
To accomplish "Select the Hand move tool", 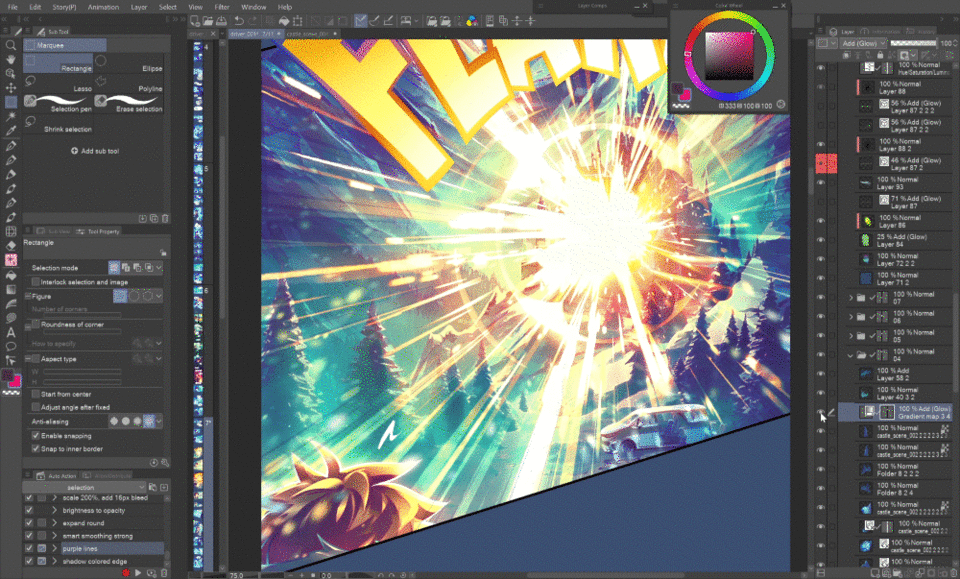I will point(11,59).
